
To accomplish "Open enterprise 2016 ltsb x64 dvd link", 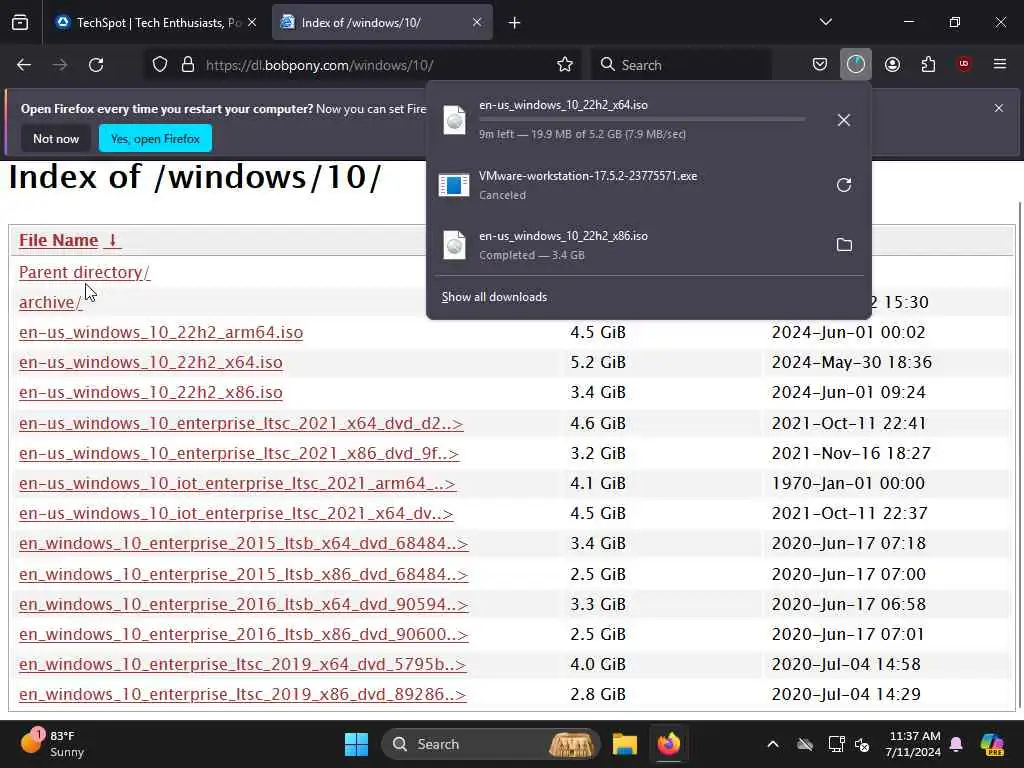I will 244,604.
